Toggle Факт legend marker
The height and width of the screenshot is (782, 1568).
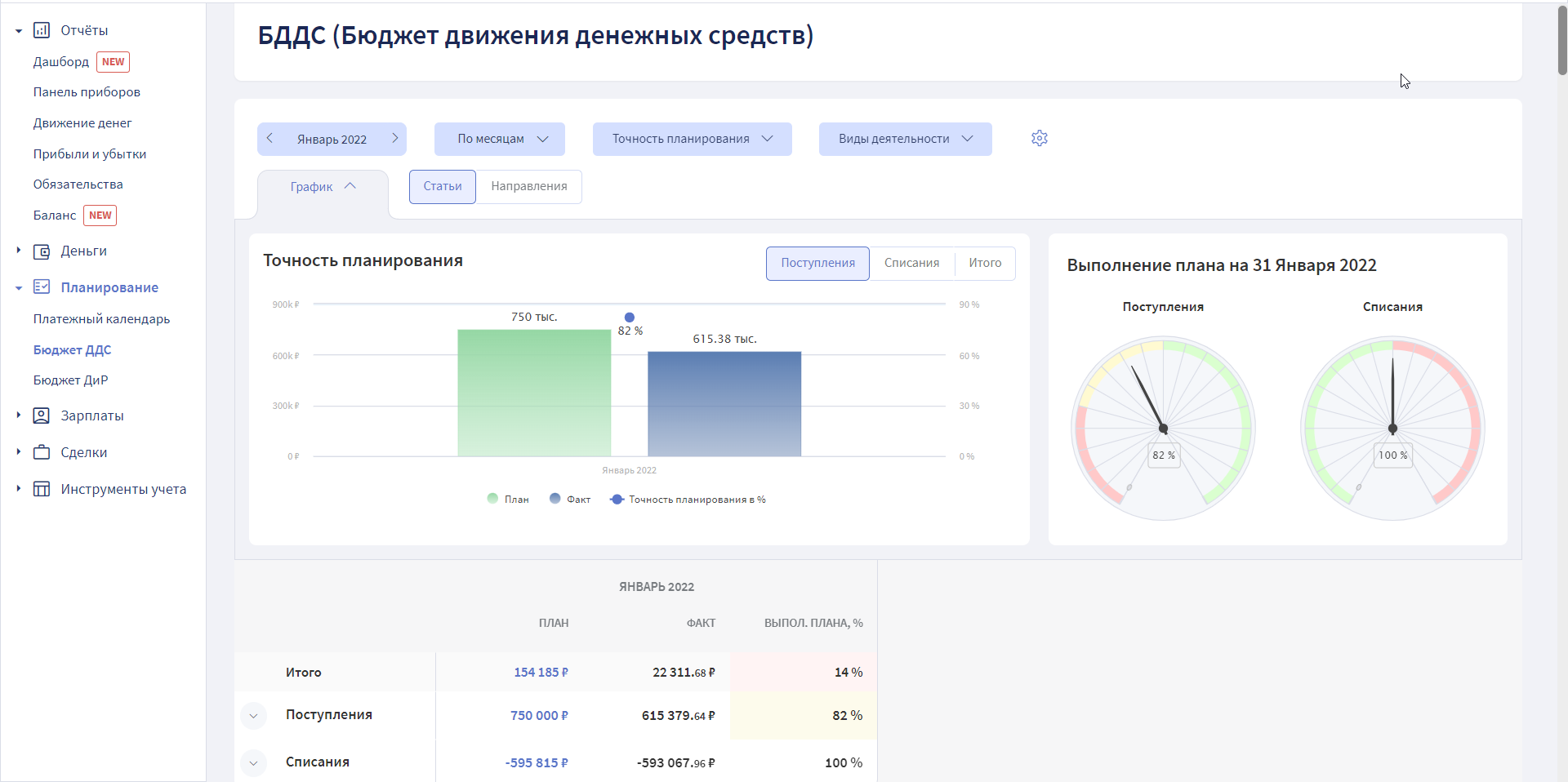tap(555, 498)
